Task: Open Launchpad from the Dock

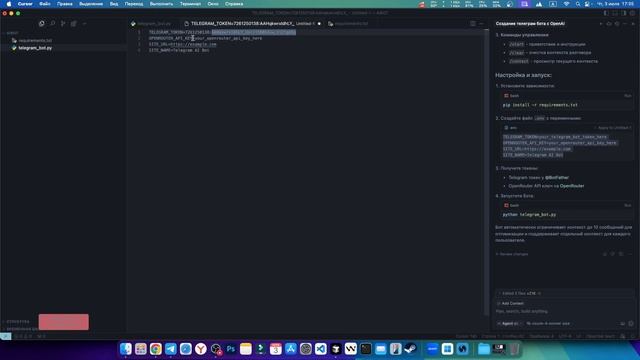Action: pos(141,349)
